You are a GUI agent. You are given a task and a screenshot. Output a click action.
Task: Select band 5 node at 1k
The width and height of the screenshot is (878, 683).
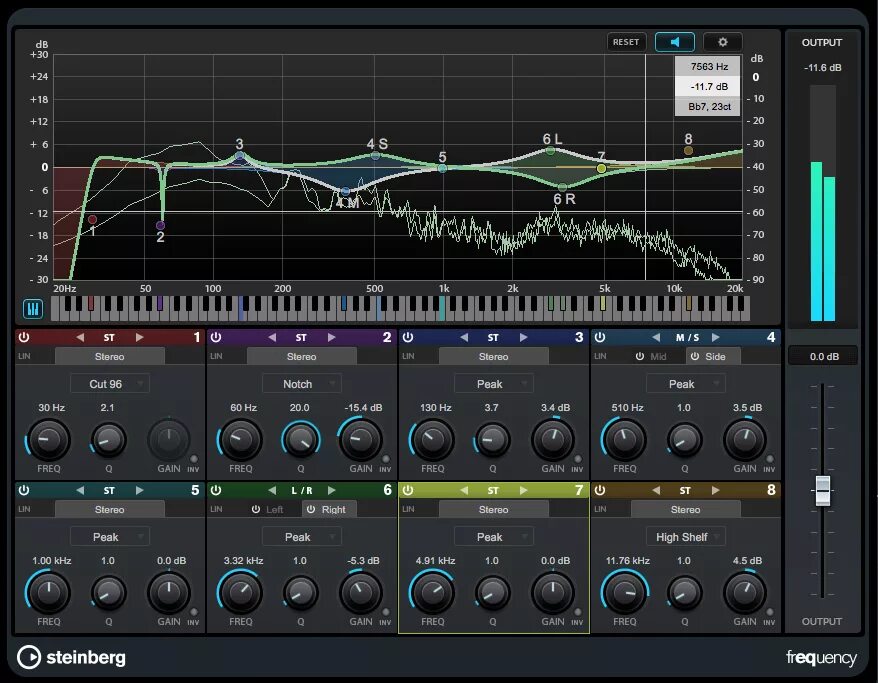pyautogui.click(x=442, y=168)
